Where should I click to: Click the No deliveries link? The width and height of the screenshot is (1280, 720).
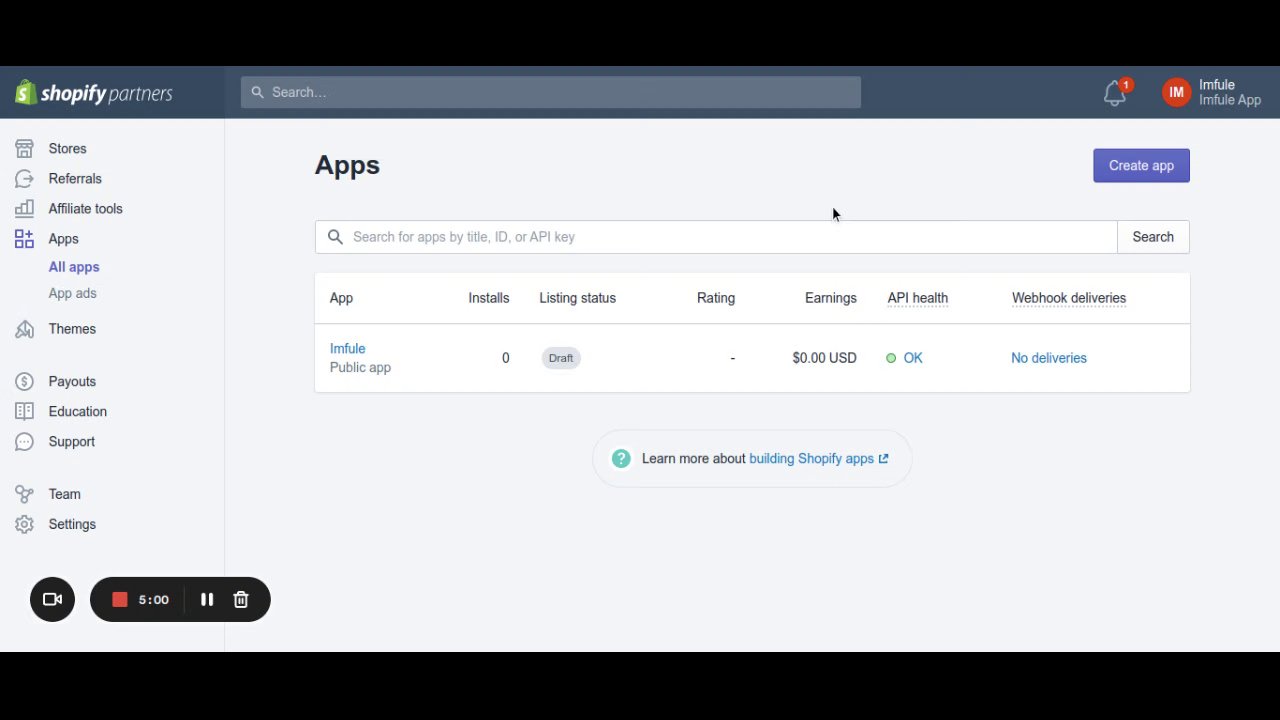pyautogui.click(x=1048, y=358)
